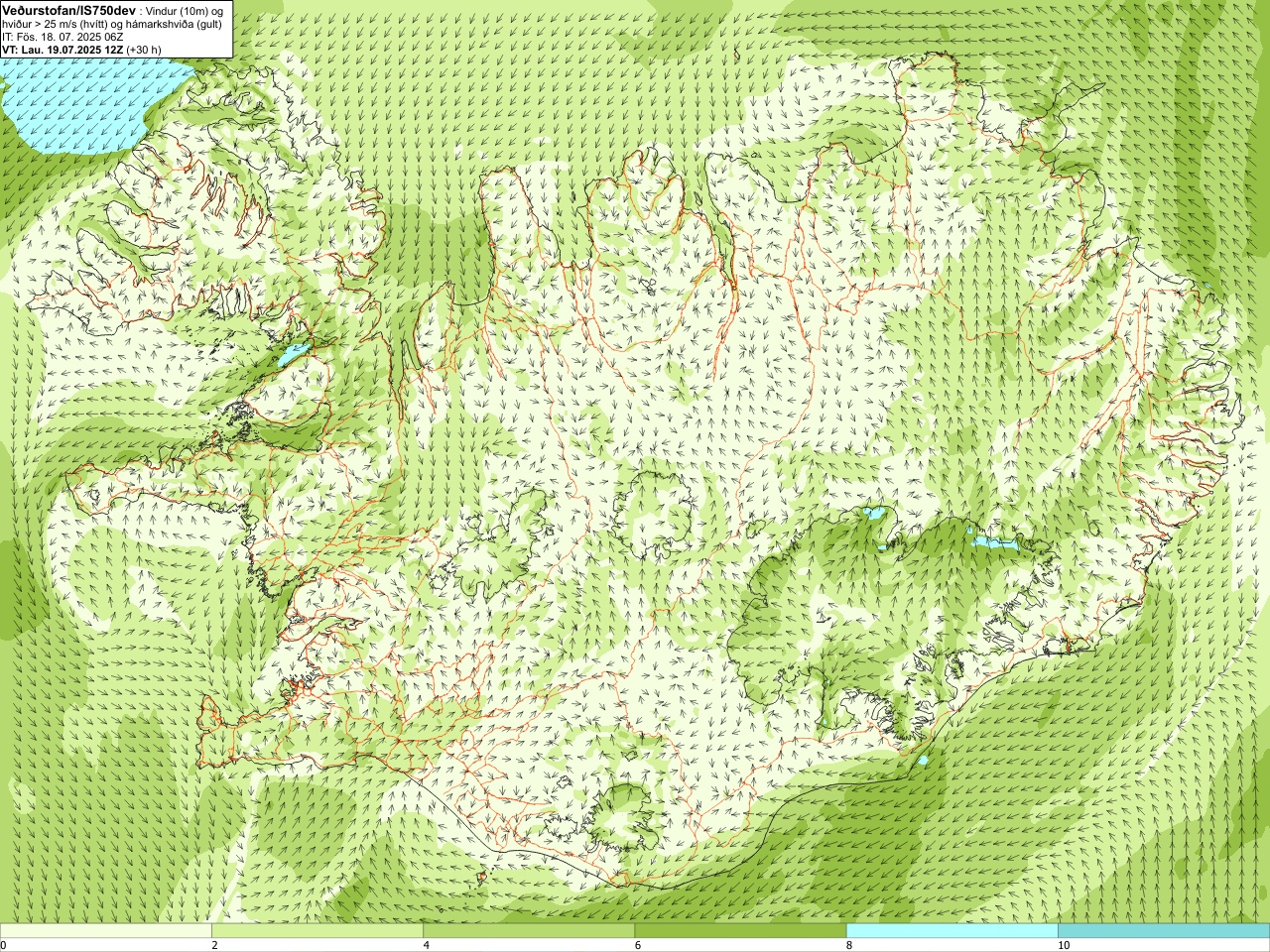Image resolution: width=1270 pixels, height=952 pixels.
Task: Click the light cyan 8–10 legend segment
Action: click(x=952, y=931)
